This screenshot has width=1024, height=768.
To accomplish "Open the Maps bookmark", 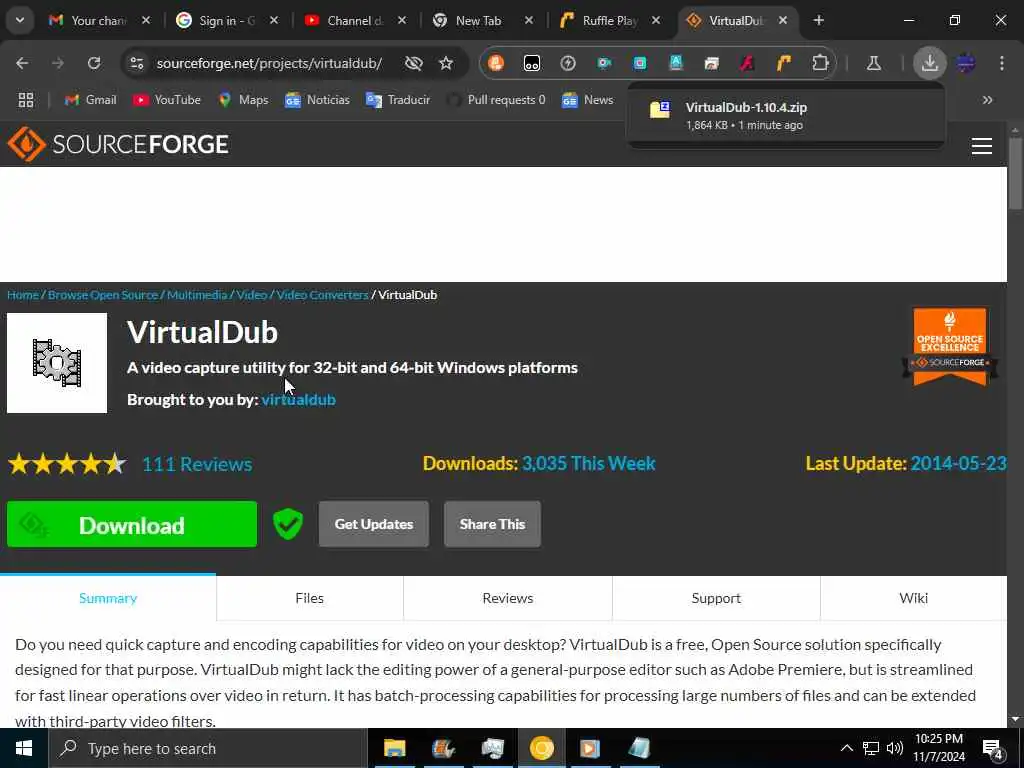I will (x=244, y=100).
